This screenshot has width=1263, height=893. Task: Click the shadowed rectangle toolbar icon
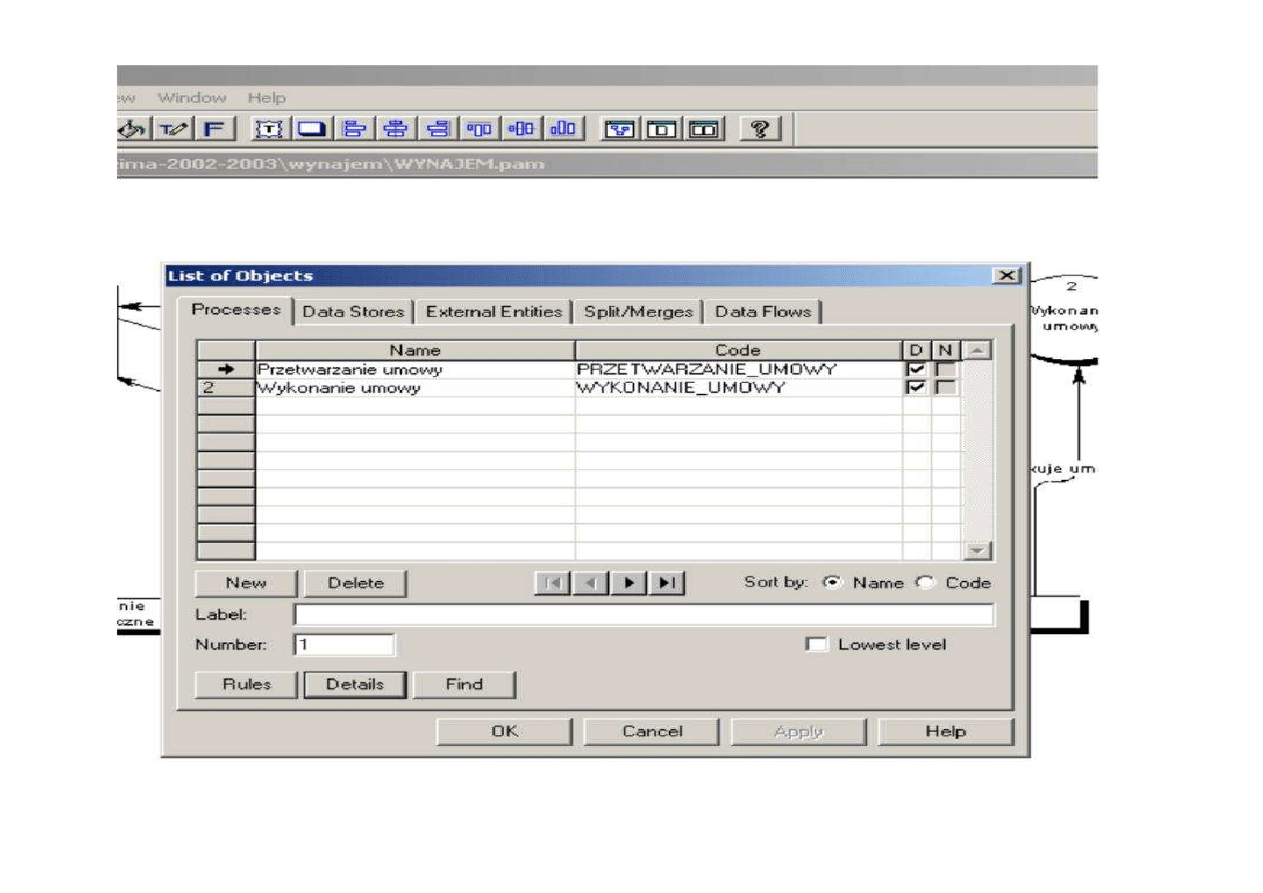tap(312, 129)
